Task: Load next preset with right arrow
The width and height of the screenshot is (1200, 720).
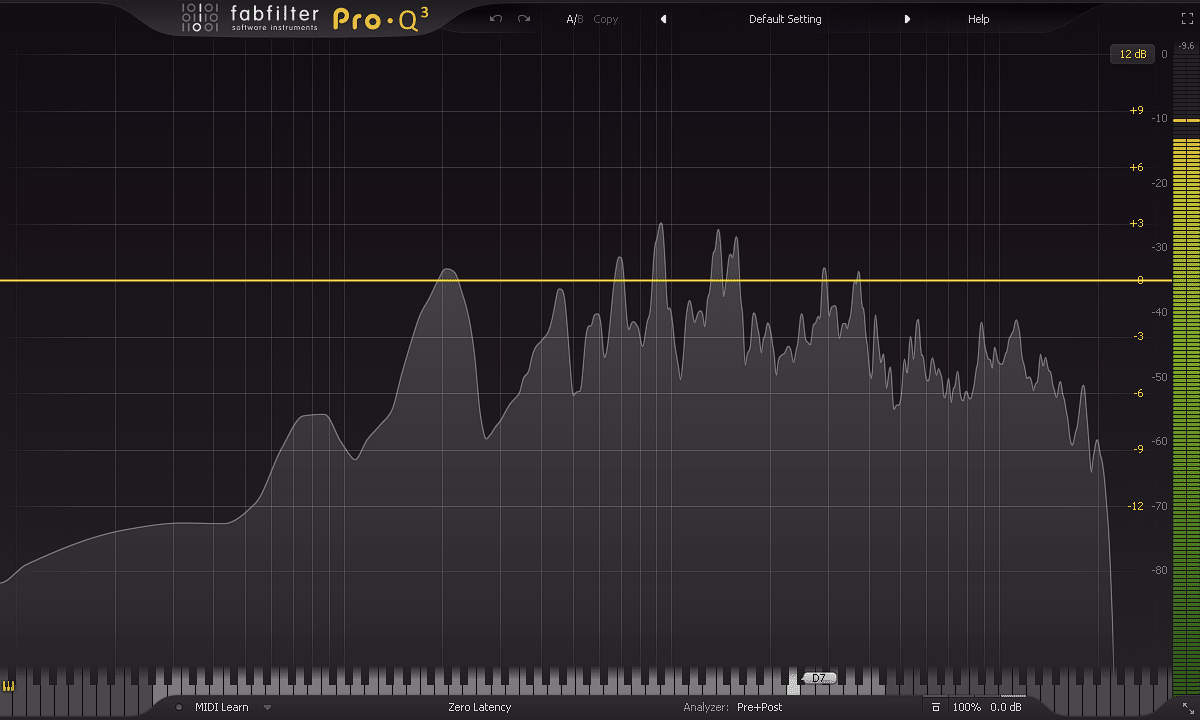Action: point(907,19)
